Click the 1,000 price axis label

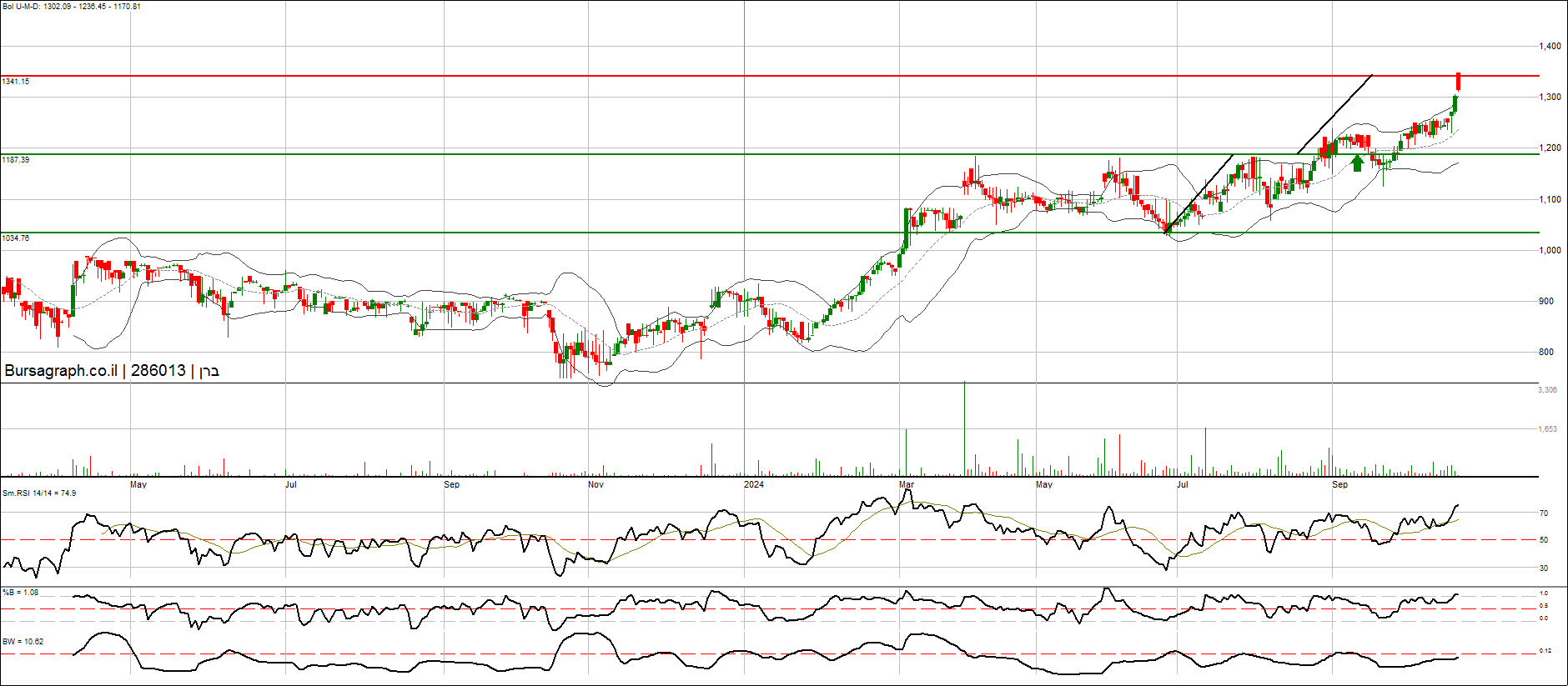pos(1550,250)
